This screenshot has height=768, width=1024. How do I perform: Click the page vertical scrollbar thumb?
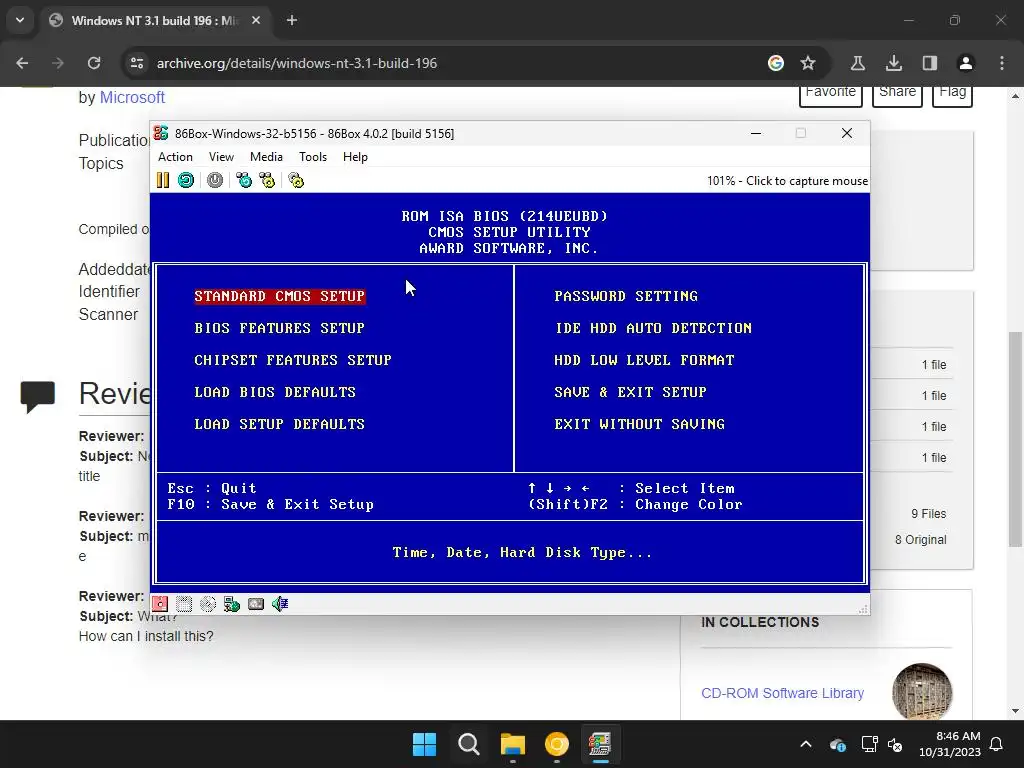(1015, 439)
